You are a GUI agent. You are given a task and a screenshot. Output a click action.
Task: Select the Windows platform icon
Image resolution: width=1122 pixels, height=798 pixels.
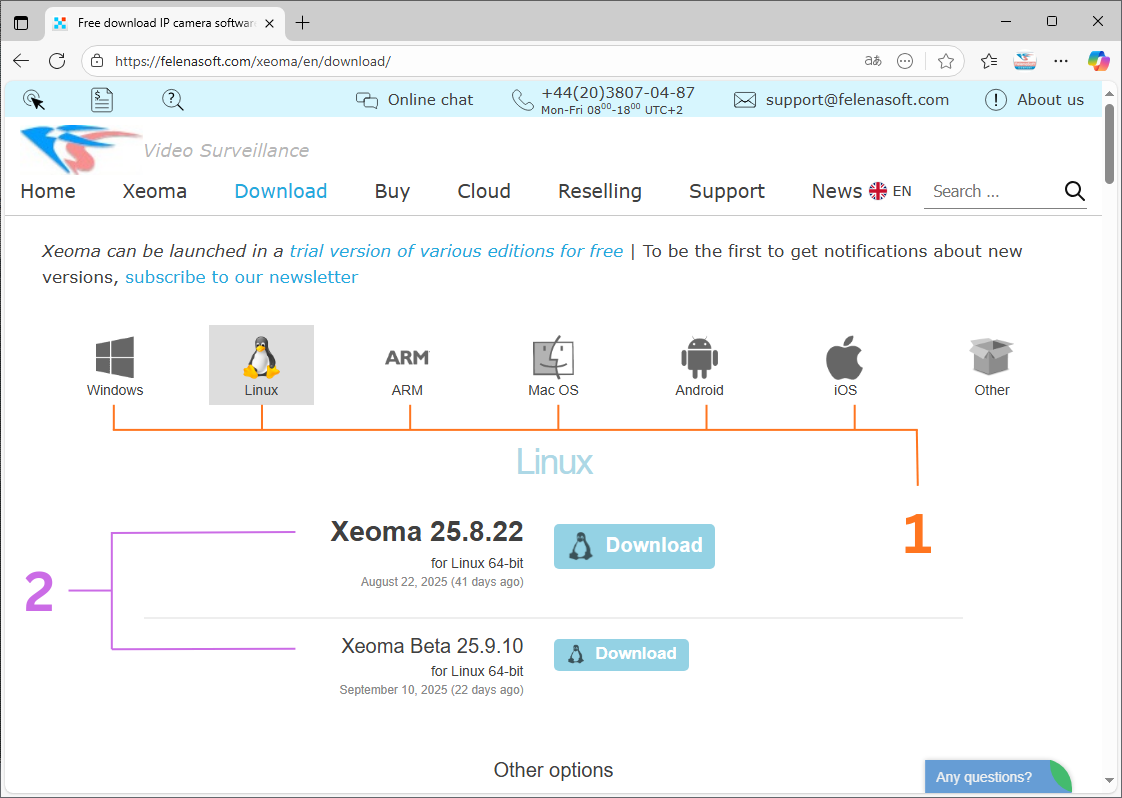point(114,358)
